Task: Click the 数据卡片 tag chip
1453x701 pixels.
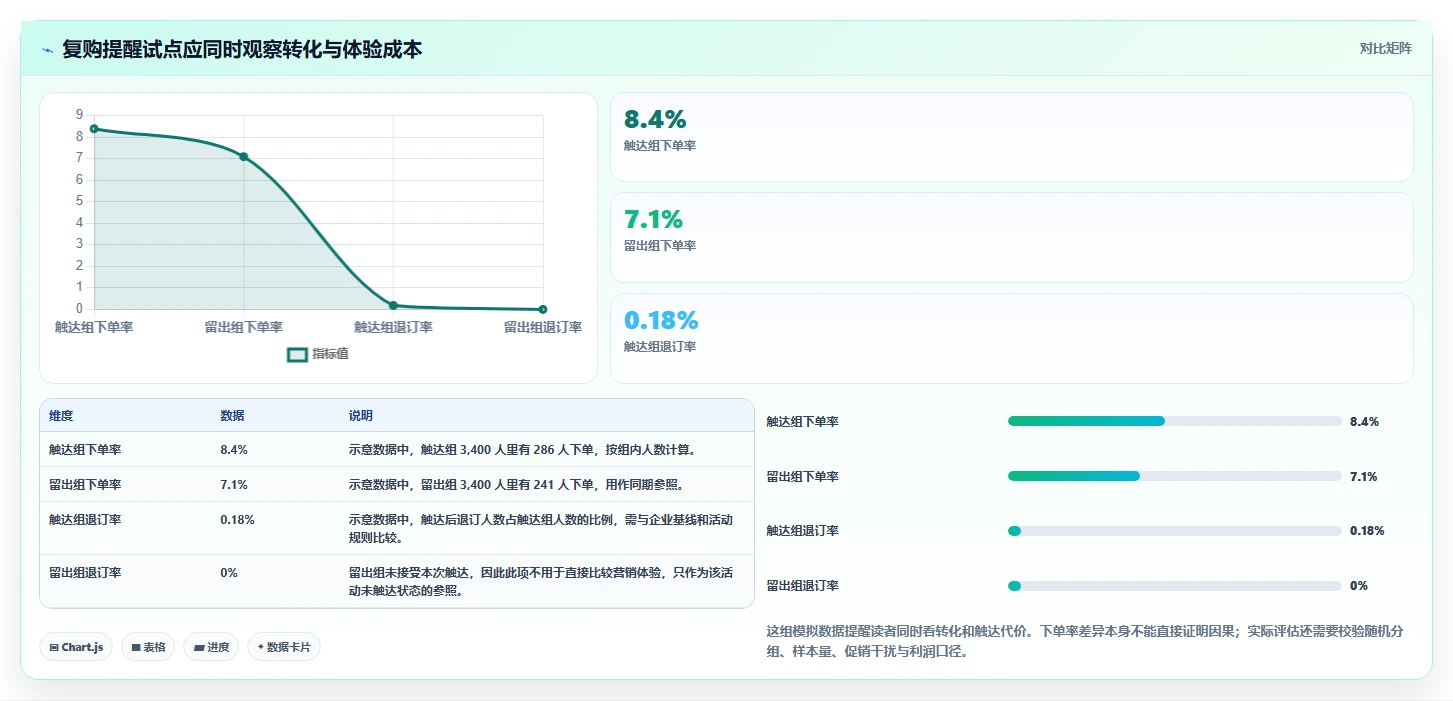Action: [x=284, y=647]
